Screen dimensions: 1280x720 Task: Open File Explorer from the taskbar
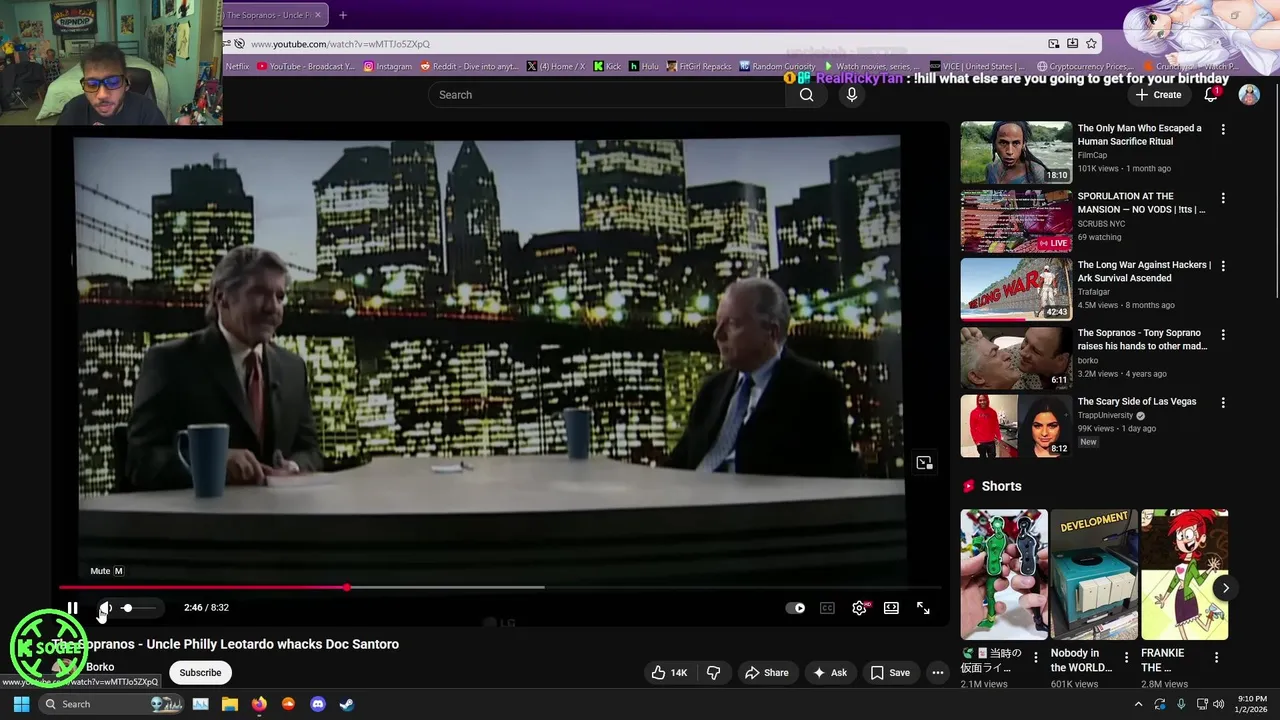[229, 704]
